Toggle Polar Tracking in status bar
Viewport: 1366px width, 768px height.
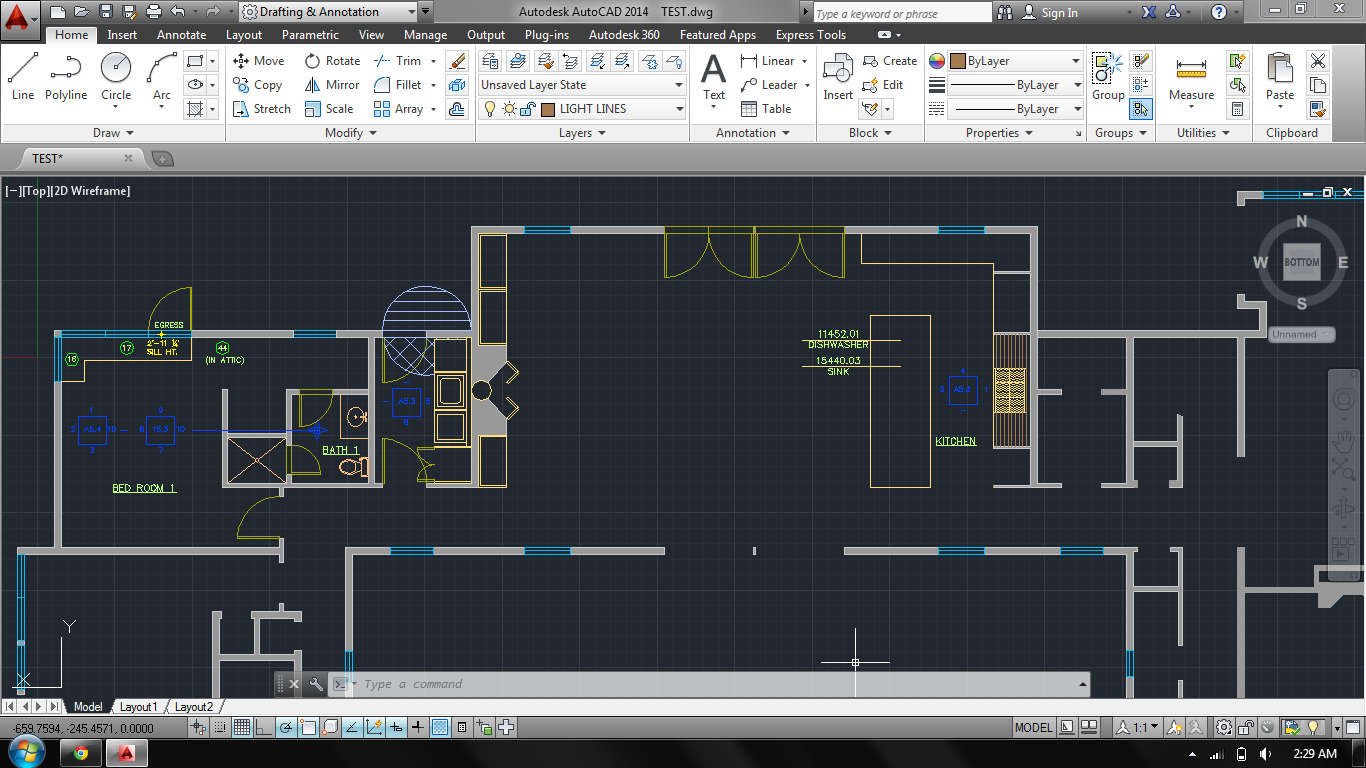[x=286, y=727]
